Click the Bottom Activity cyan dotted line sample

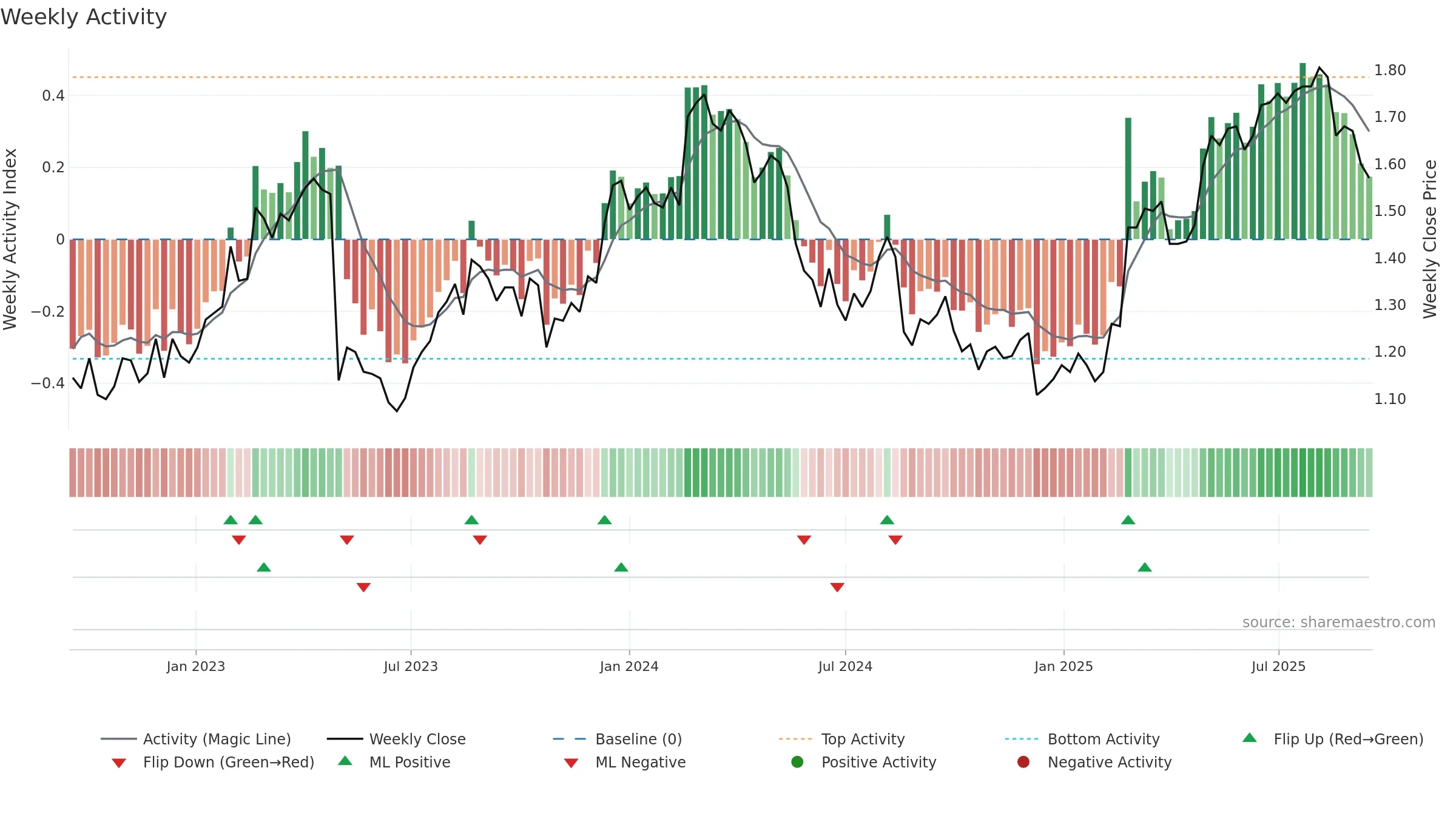[x=1023, y=739]
